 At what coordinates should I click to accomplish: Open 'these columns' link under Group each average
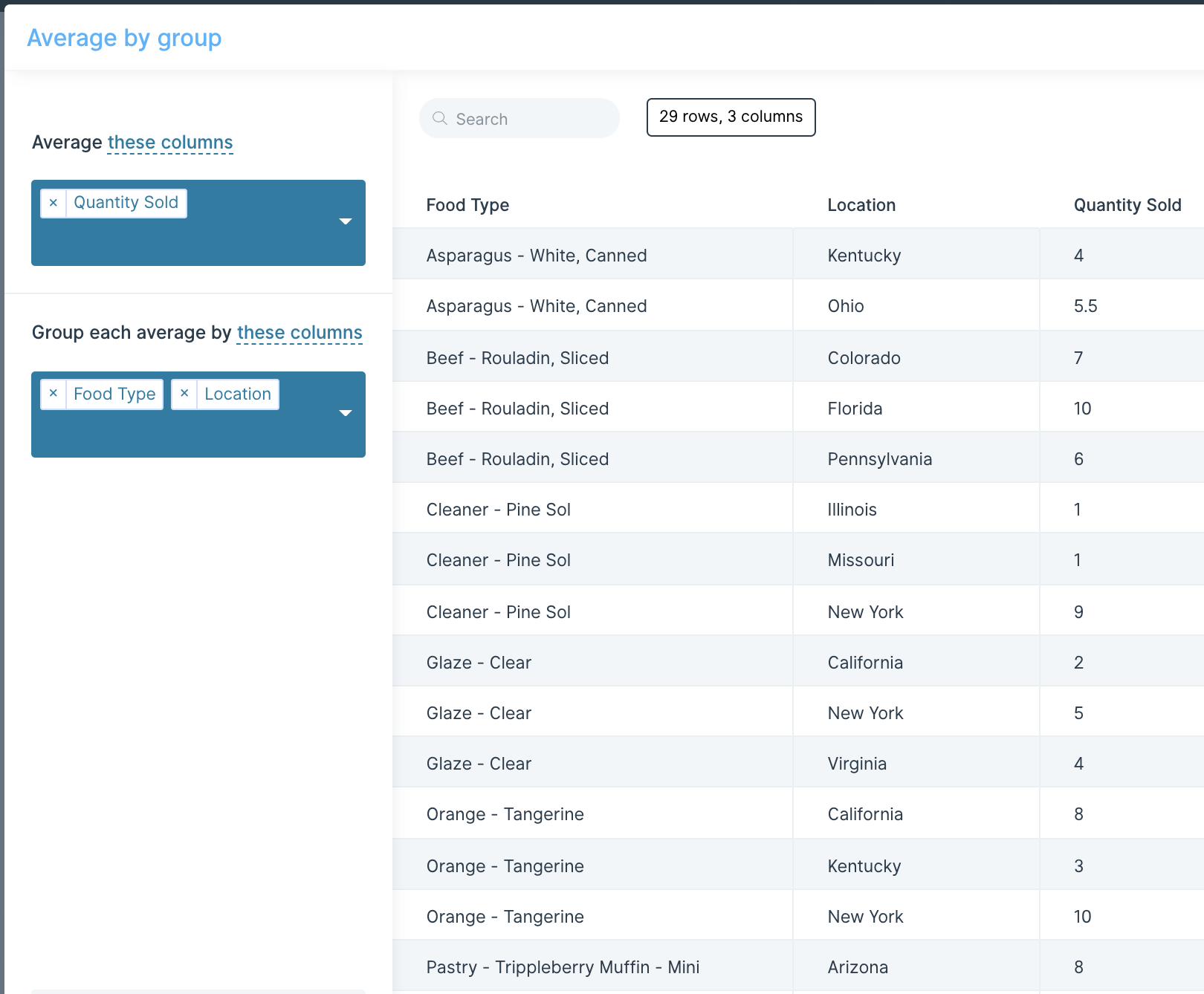(x=300, y=332)
